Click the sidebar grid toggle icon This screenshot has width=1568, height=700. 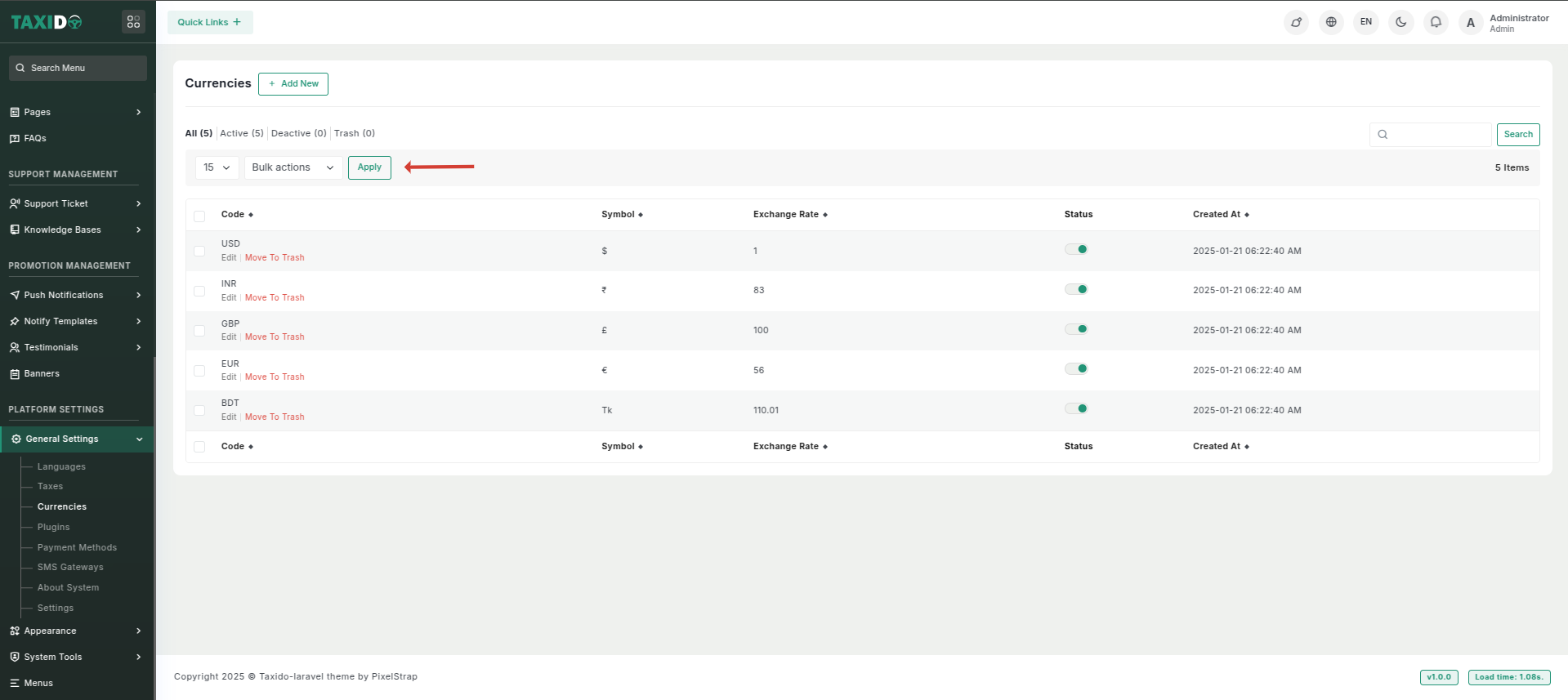point(133,22)
